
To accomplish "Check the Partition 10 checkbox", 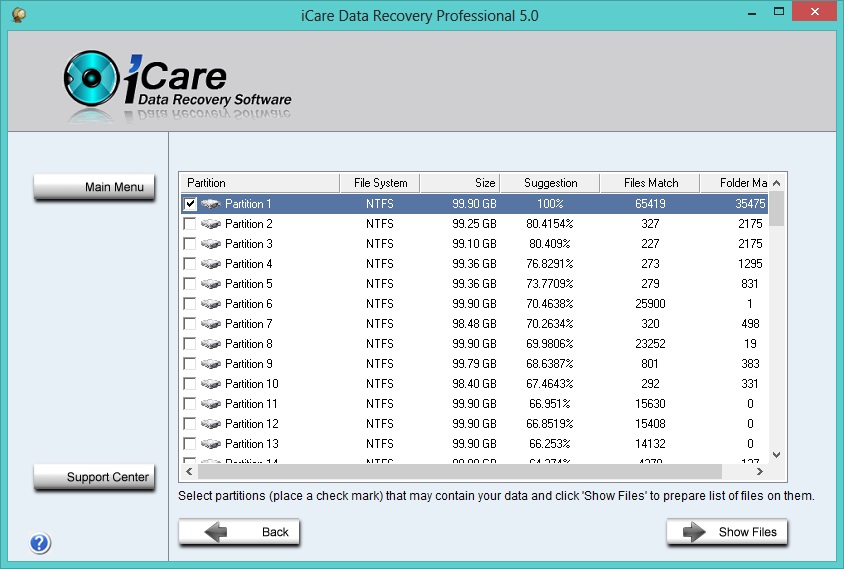I will pos(190,384).
